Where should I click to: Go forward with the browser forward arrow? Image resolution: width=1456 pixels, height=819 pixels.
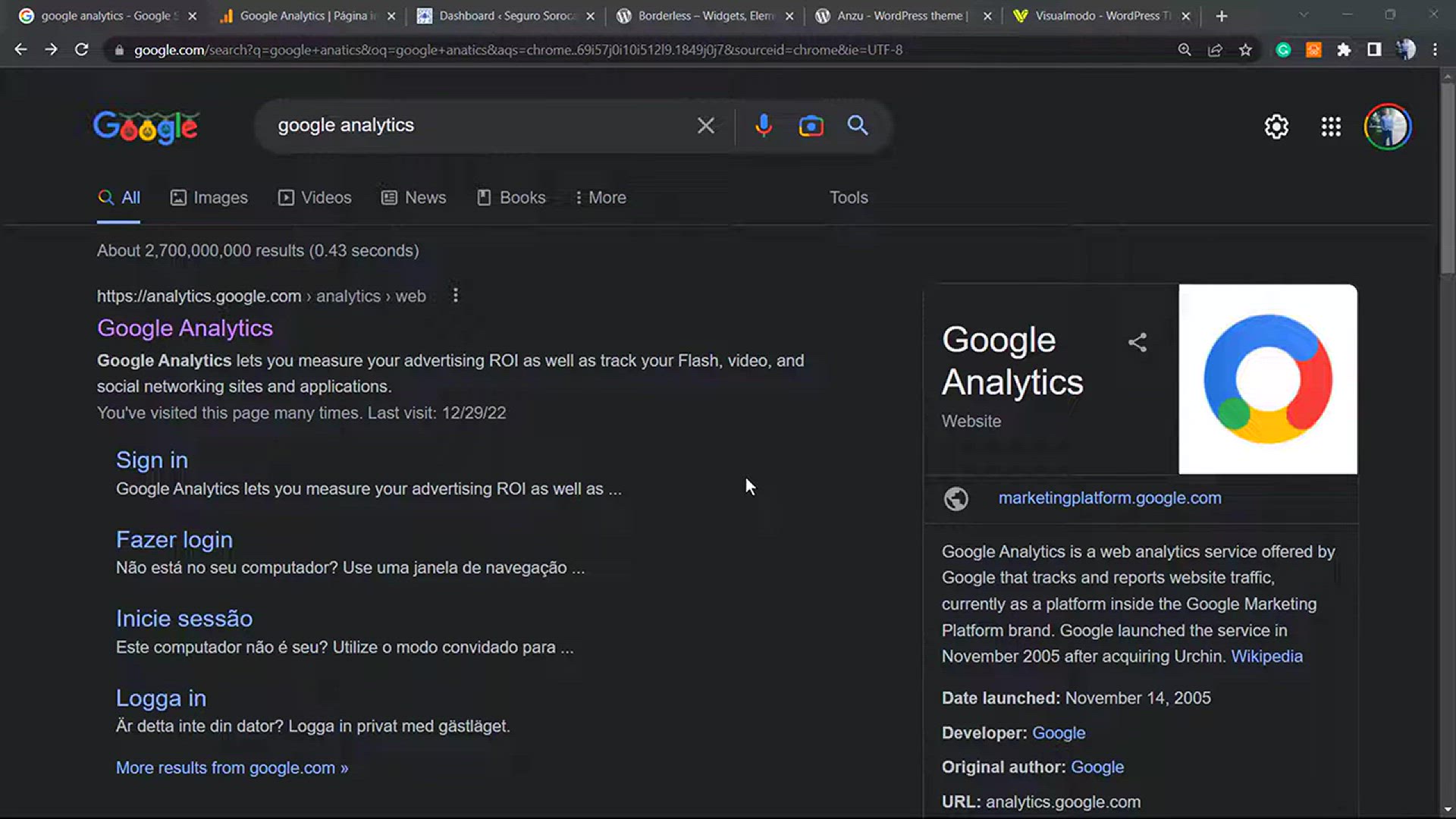(x=51, y=49)
